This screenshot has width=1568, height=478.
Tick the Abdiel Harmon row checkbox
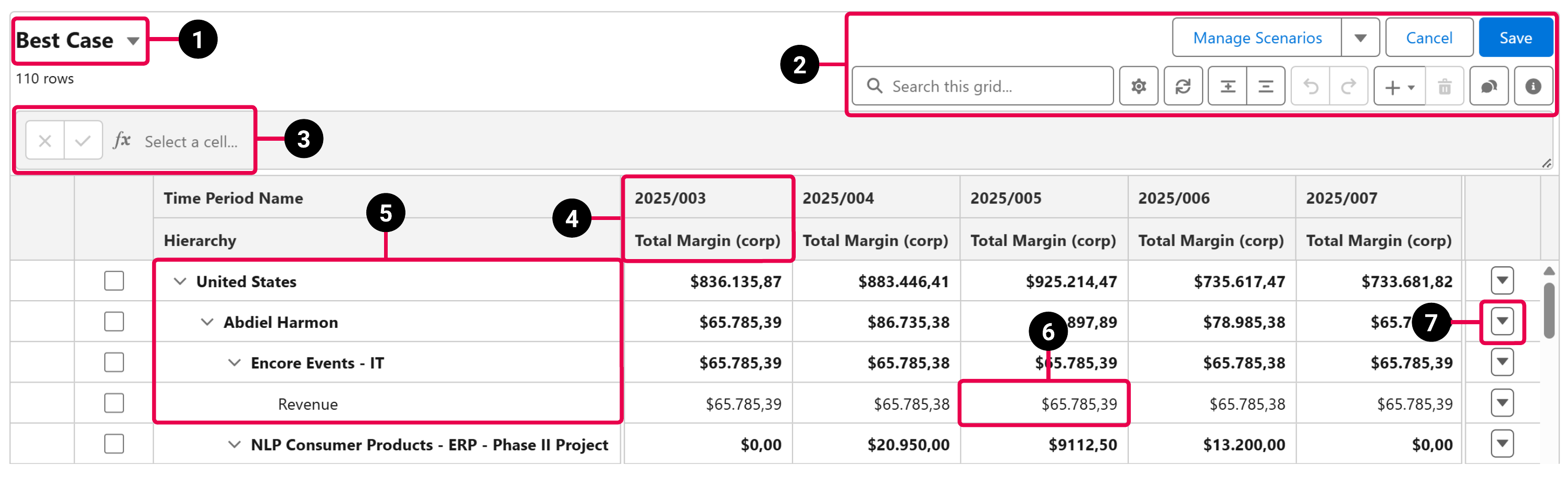click(114, 322)
